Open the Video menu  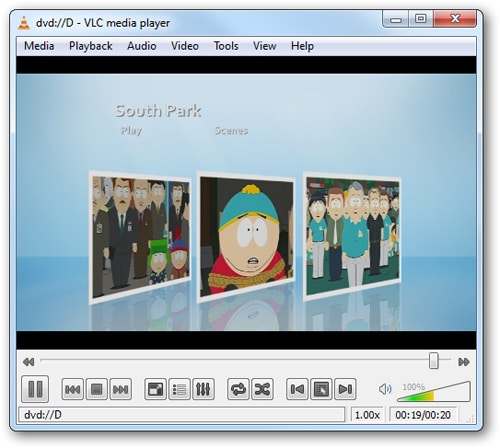[185, 46]
